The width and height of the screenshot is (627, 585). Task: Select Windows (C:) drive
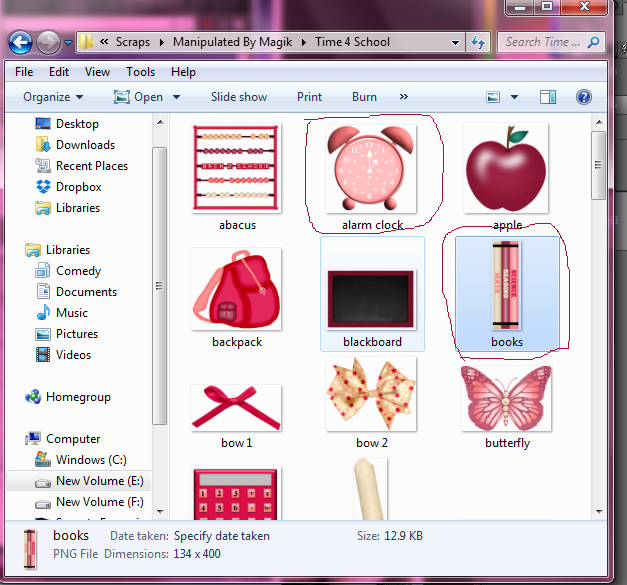(81, 460)
